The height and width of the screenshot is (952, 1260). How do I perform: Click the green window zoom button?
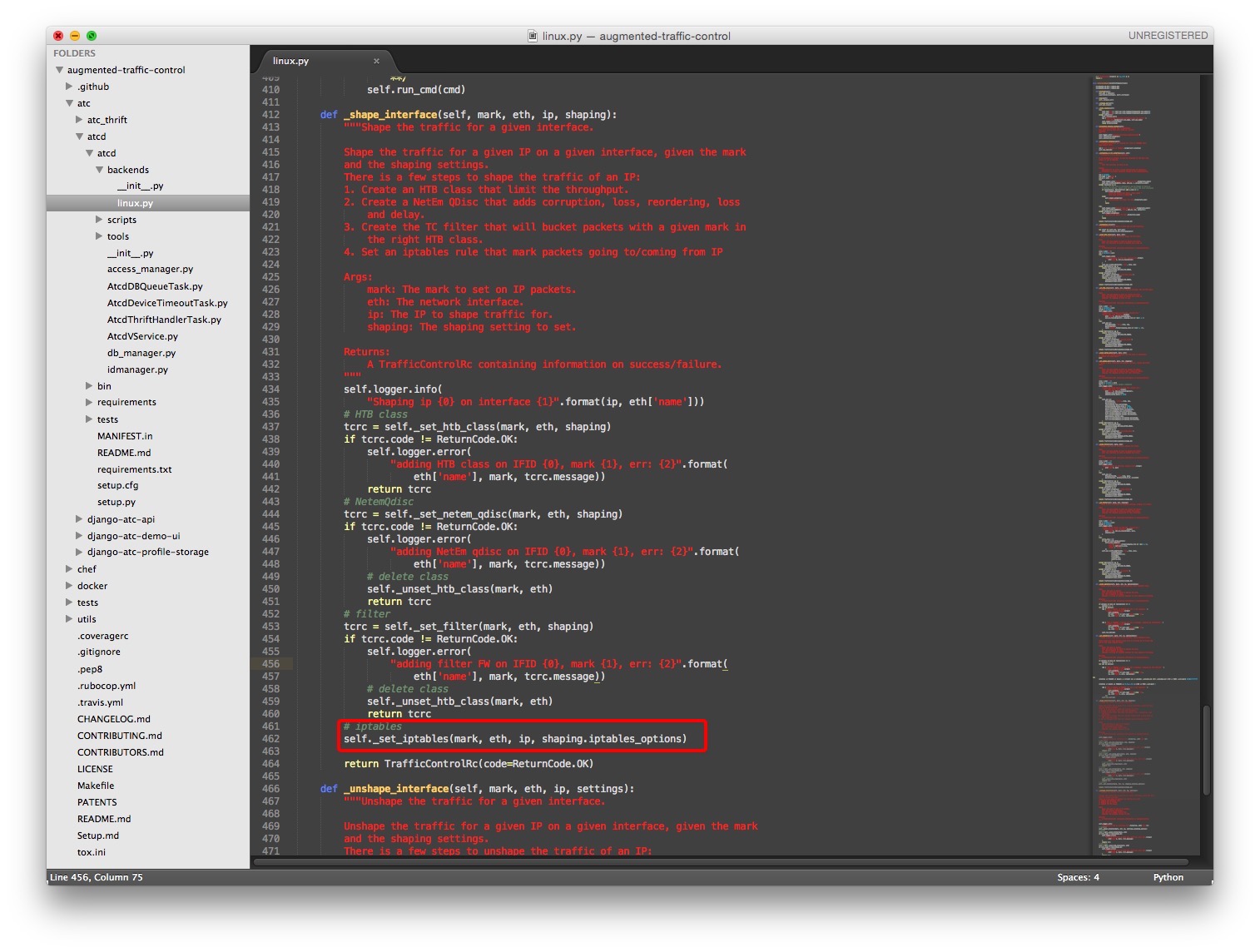92,36
